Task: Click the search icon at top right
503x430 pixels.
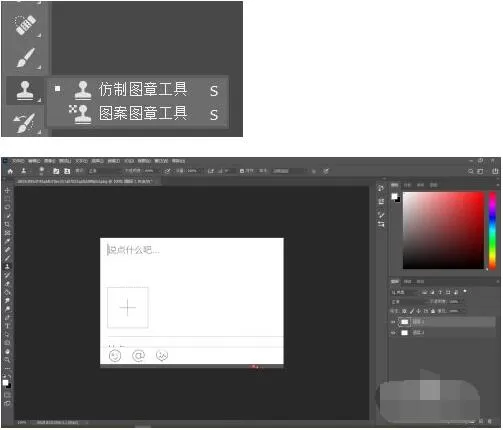Action: coord(470,171)
